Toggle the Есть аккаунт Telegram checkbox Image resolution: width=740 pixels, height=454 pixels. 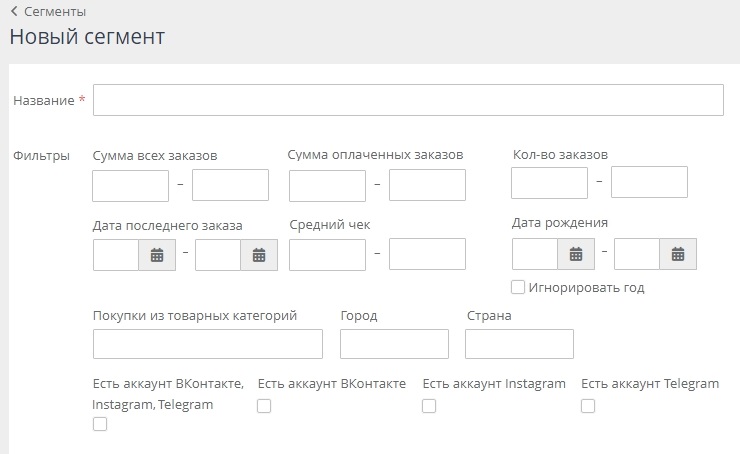(588, 406)
